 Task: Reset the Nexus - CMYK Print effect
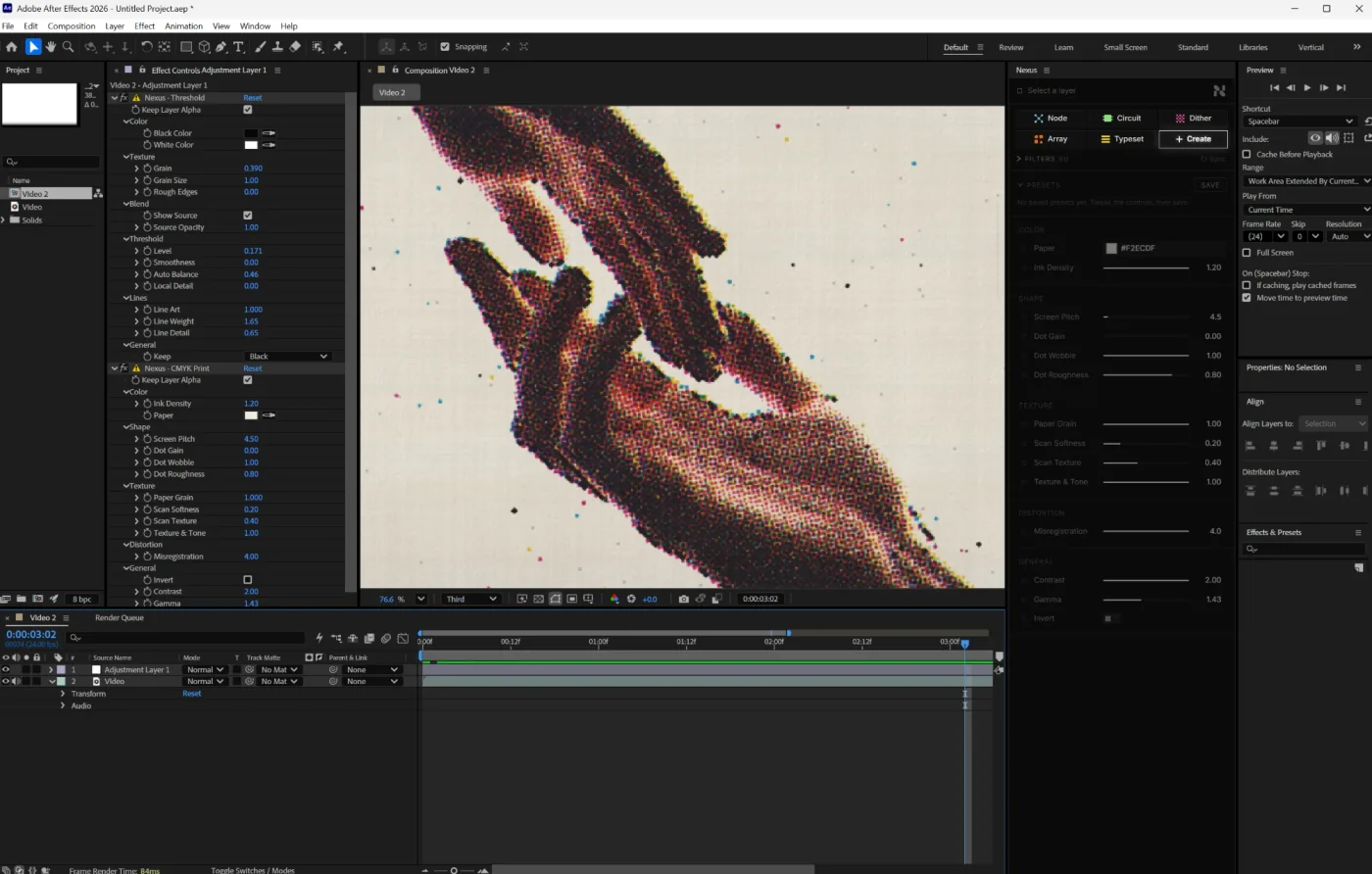coord(253,368)
